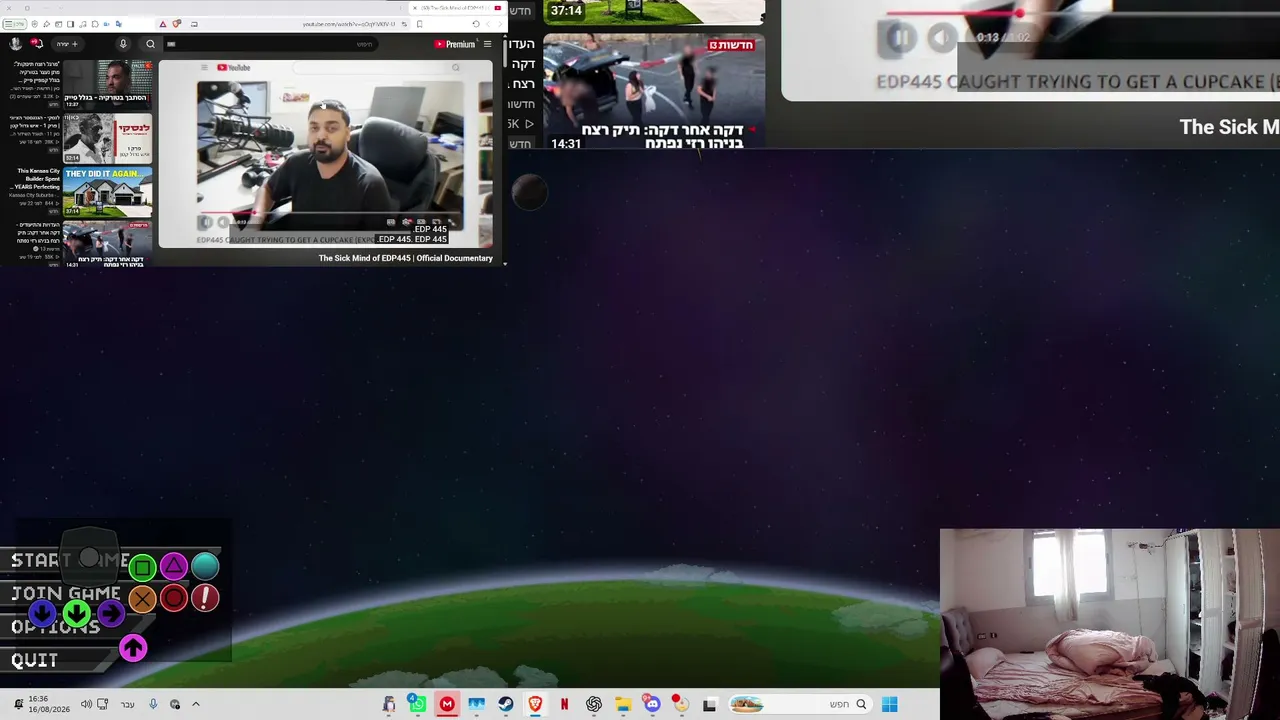This screenshot has width=1280, height=720.
Task: Select JOIN GAME in the game menu
Action: (x=66, y=594)
